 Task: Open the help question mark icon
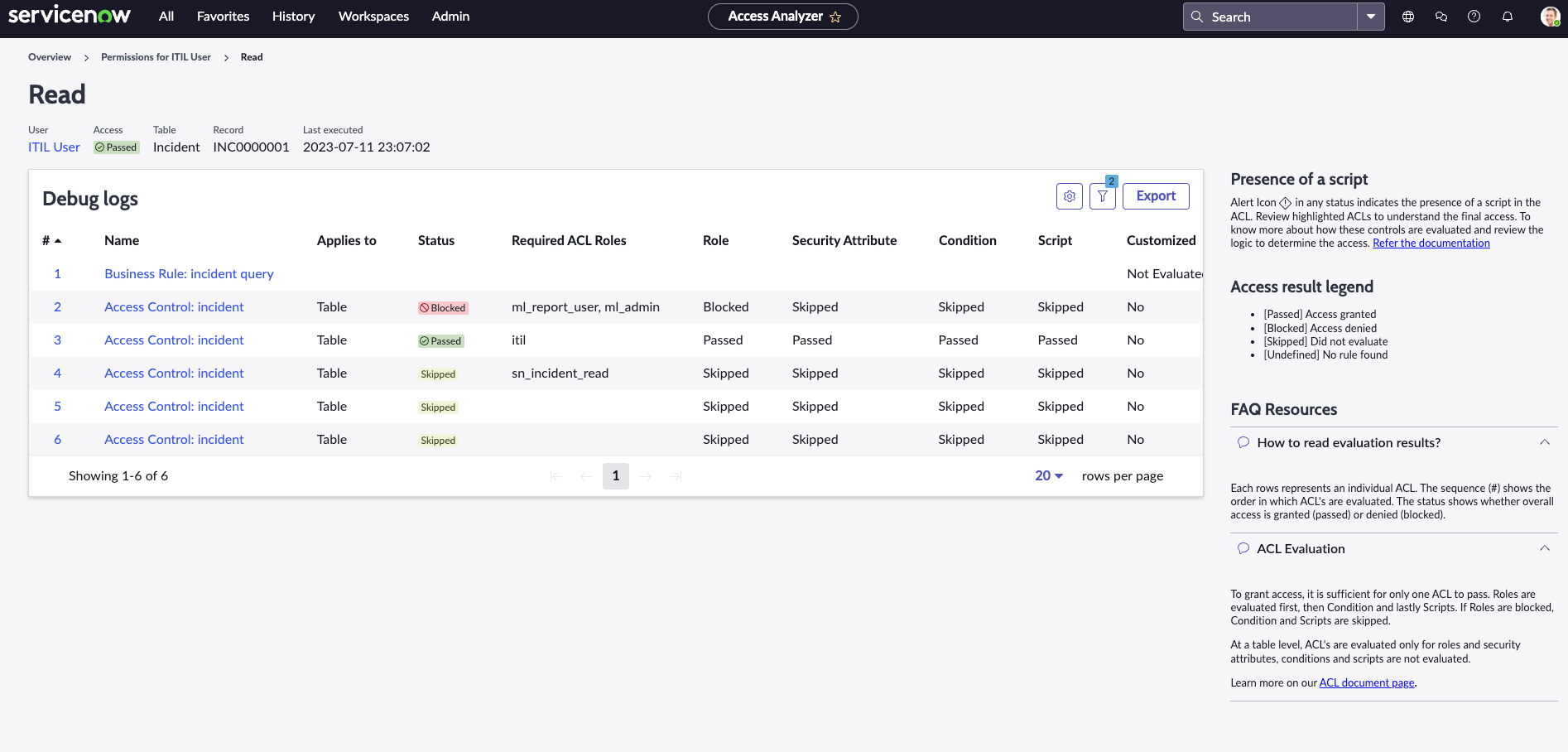1474,17
